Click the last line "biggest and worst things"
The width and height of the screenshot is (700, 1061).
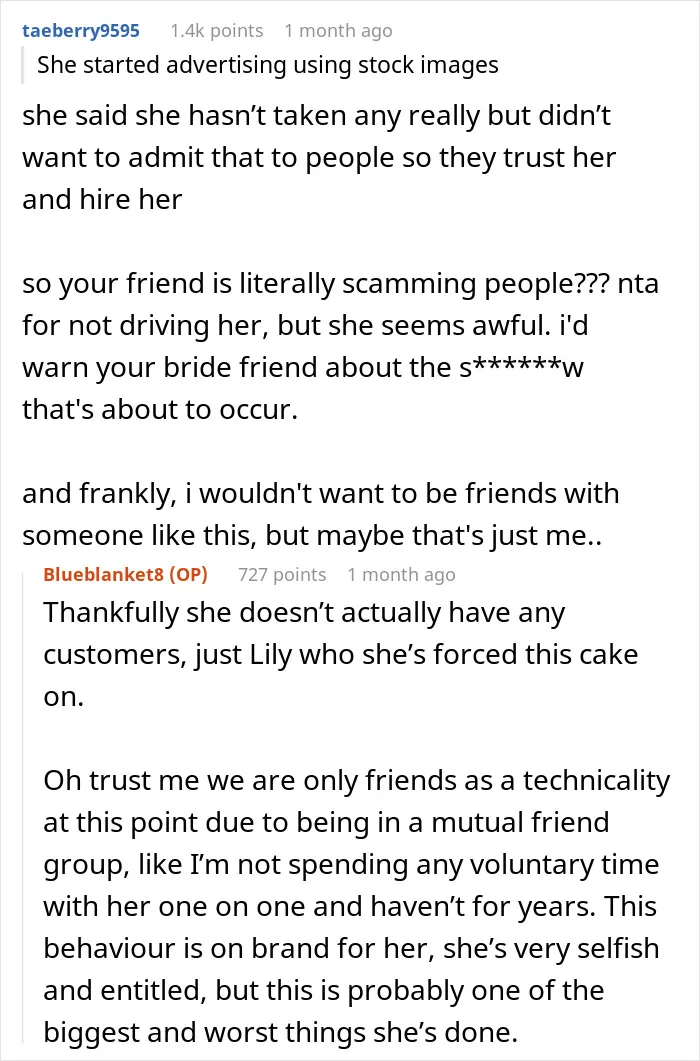[x=280, y=1032]
